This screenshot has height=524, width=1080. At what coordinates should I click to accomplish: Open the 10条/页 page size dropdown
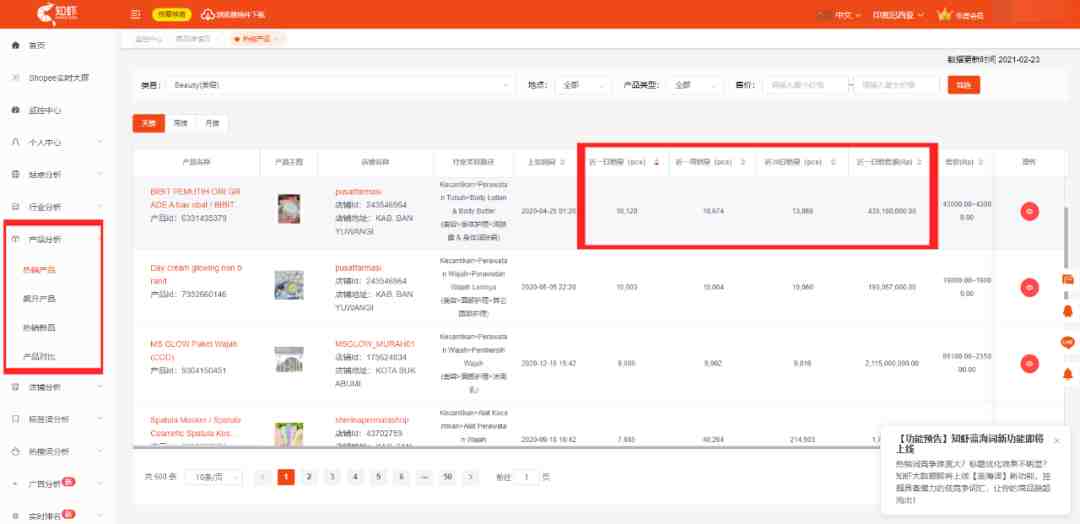click(x=214, y=477)
